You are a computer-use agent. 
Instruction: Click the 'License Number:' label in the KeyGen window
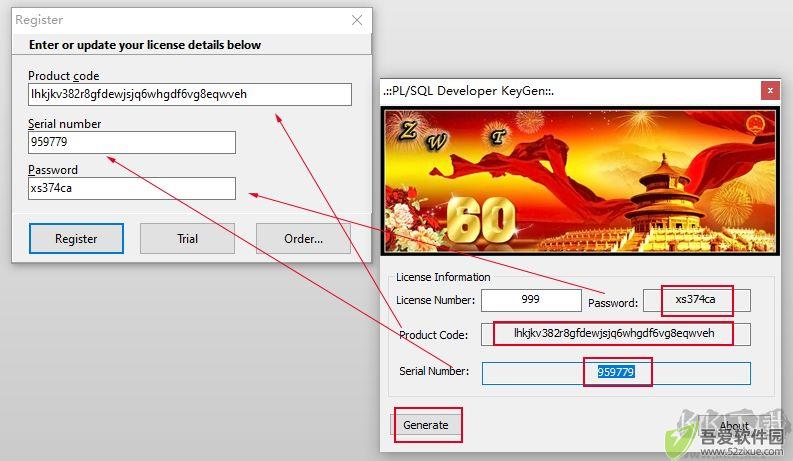coord(435,300)
